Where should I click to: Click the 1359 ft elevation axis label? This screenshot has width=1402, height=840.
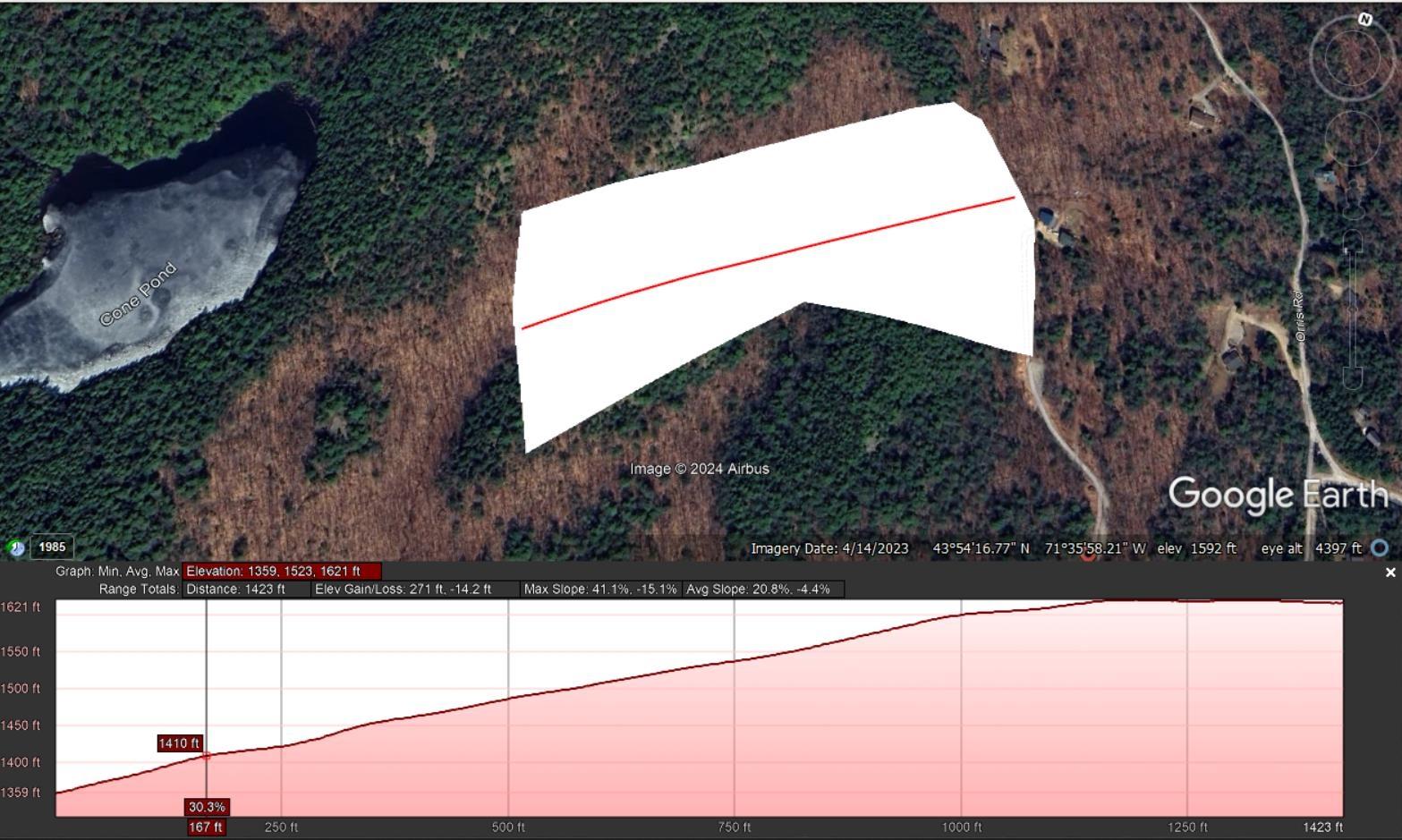pos(20,793)
